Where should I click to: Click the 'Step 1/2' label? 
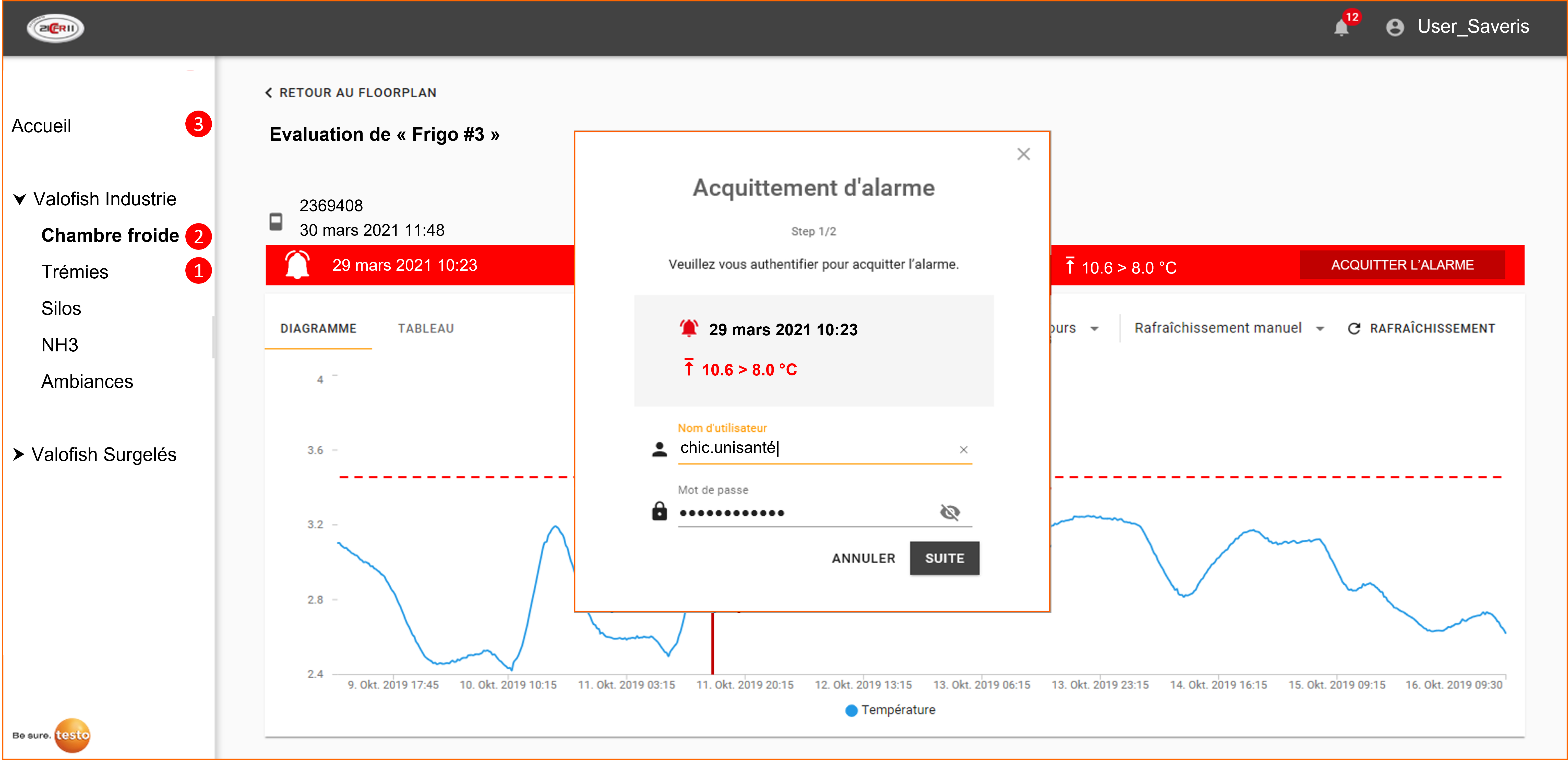[813, 231]
